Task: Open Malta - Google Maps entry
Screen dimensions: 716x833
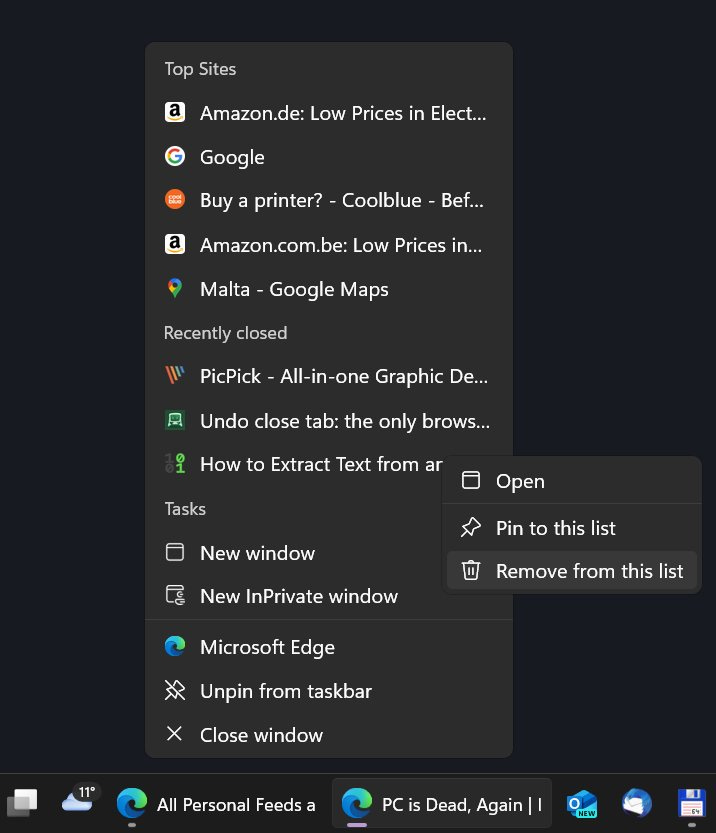Action: (328, 289)
